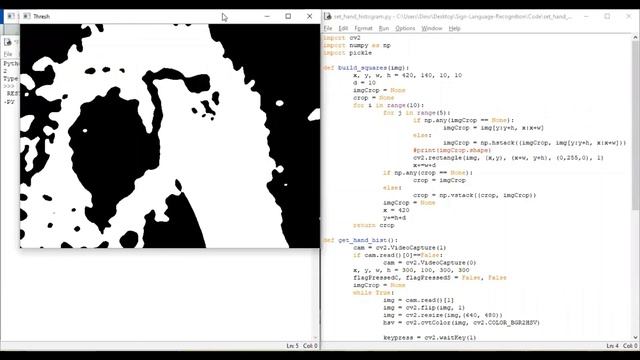Click the Thresh window title text

pyautogui.click(x=41, y=16)
